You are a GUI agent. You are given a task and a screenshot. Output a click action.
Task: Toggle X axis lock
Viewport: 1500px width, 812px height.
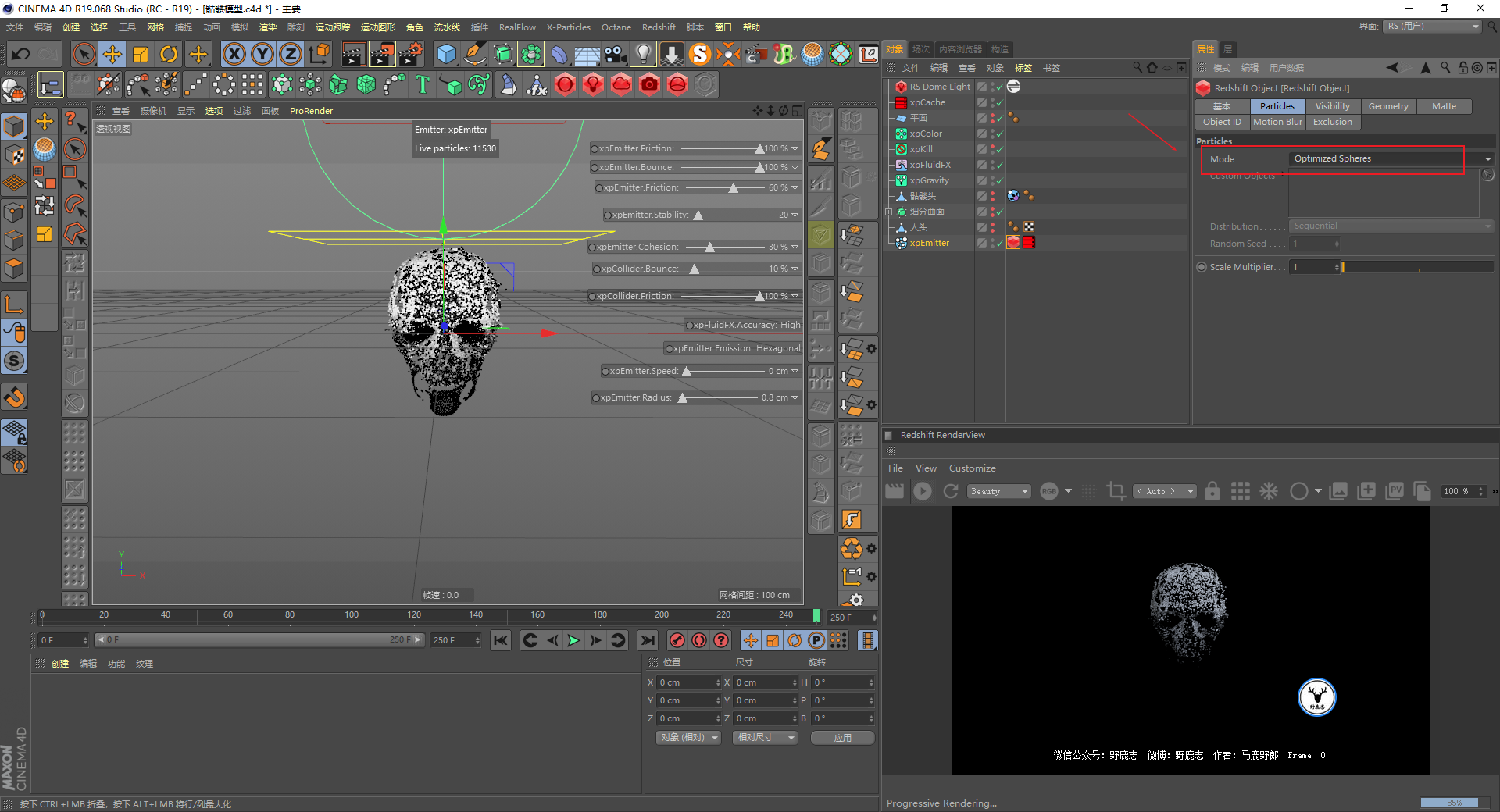click(234, 54)
